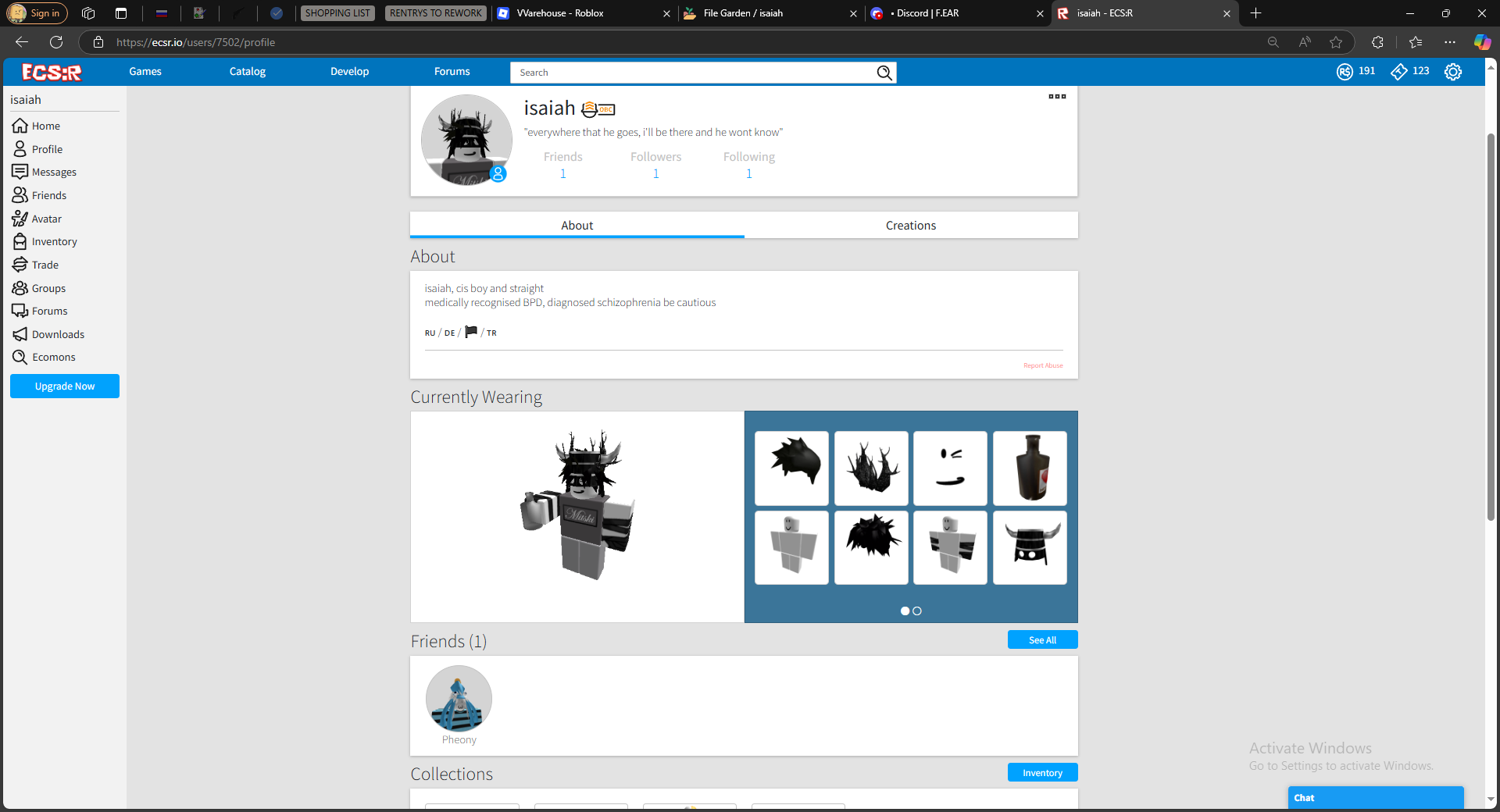Switch to the Creations tab

pyautogui.click(x=910, y=226)
